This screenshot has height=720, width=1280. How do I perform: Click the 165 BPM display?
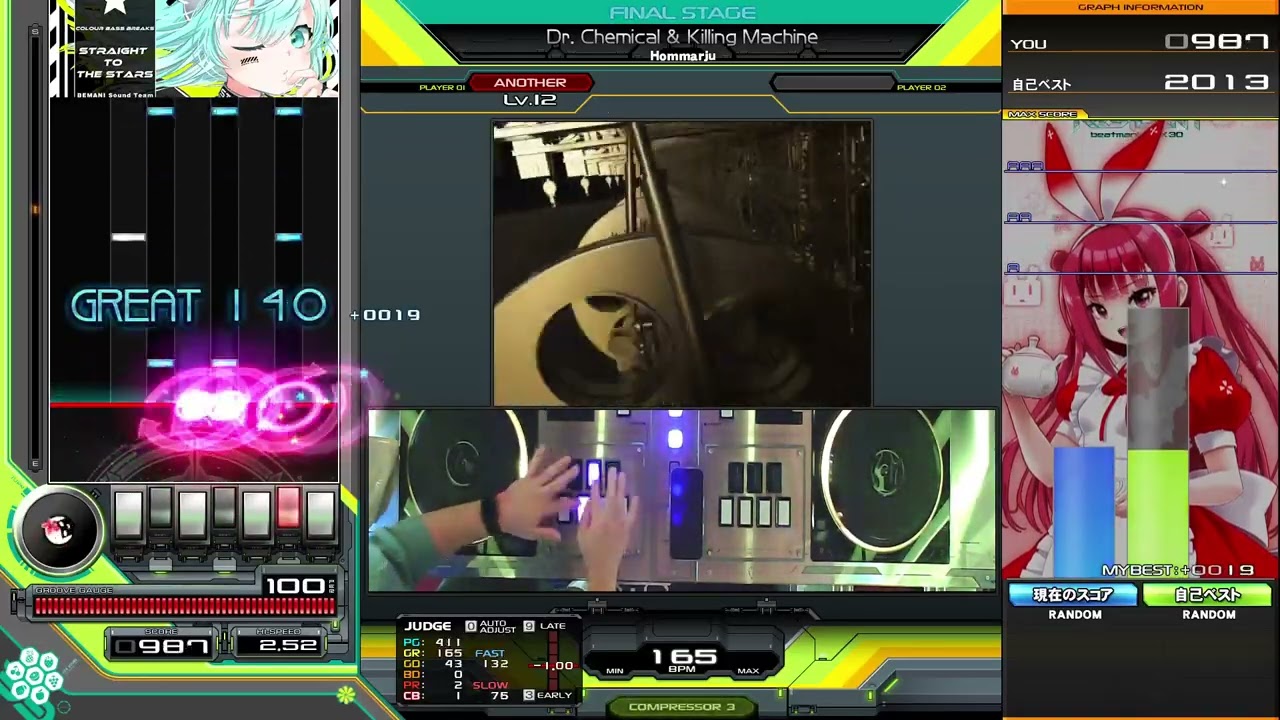click(684, 658)
